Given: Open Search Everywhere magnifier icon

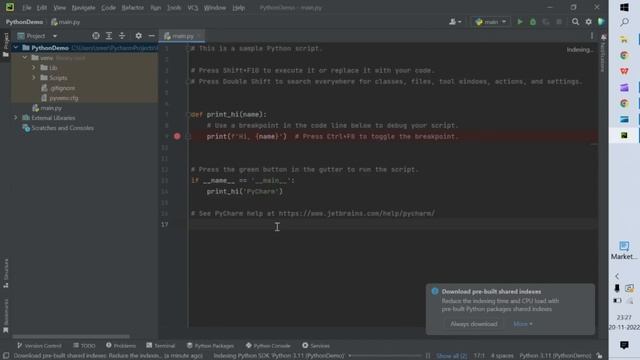Looking at the screenshot, I should [x=575, y=22].
